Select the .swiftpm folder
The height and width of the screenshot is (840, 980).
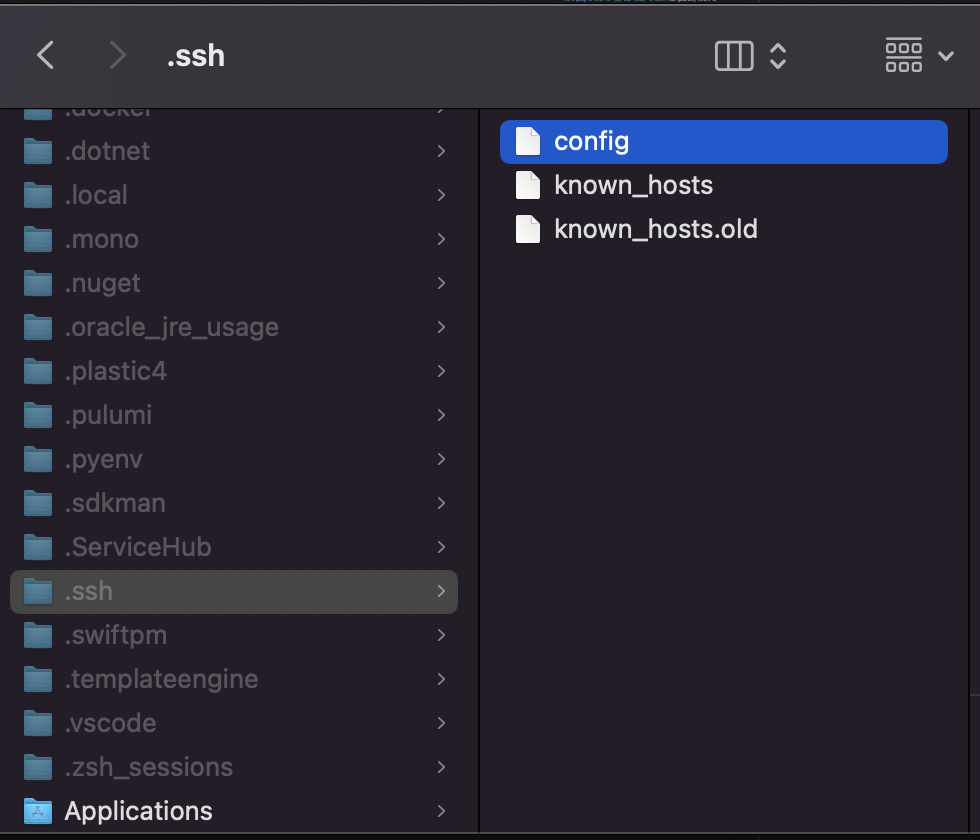[x=234, y=635]
